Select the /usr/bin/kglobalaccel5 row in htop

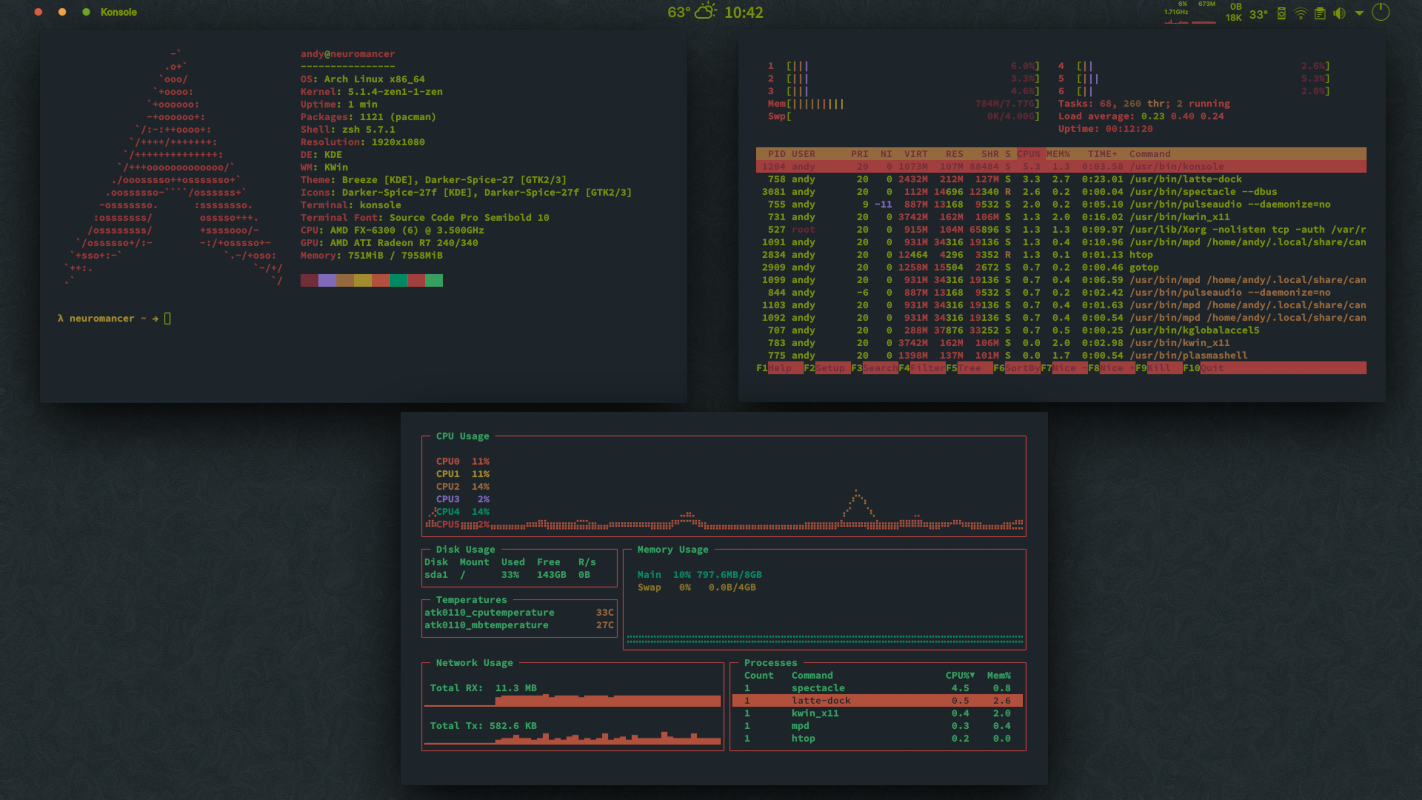click(x=1061, y=330)
